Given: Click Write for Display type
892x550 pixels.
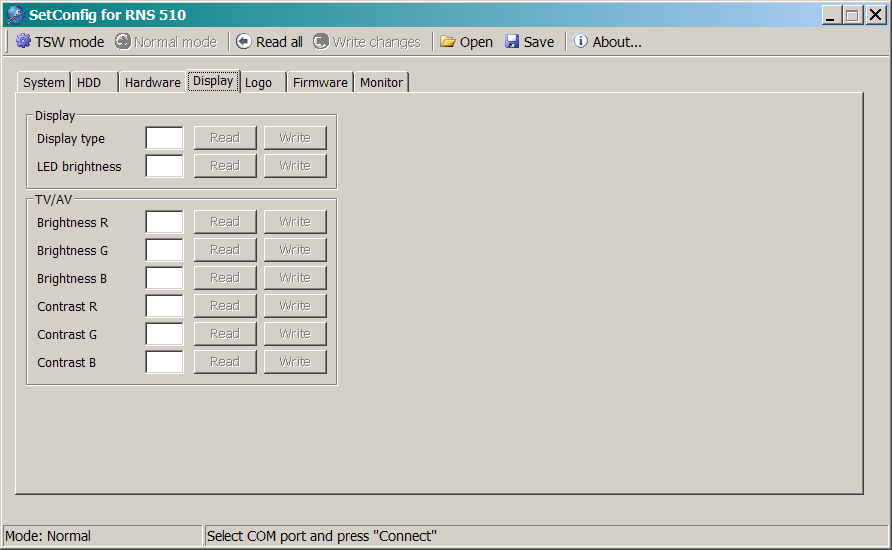Looking at the screenshot, I should click(x=295, y=138).
